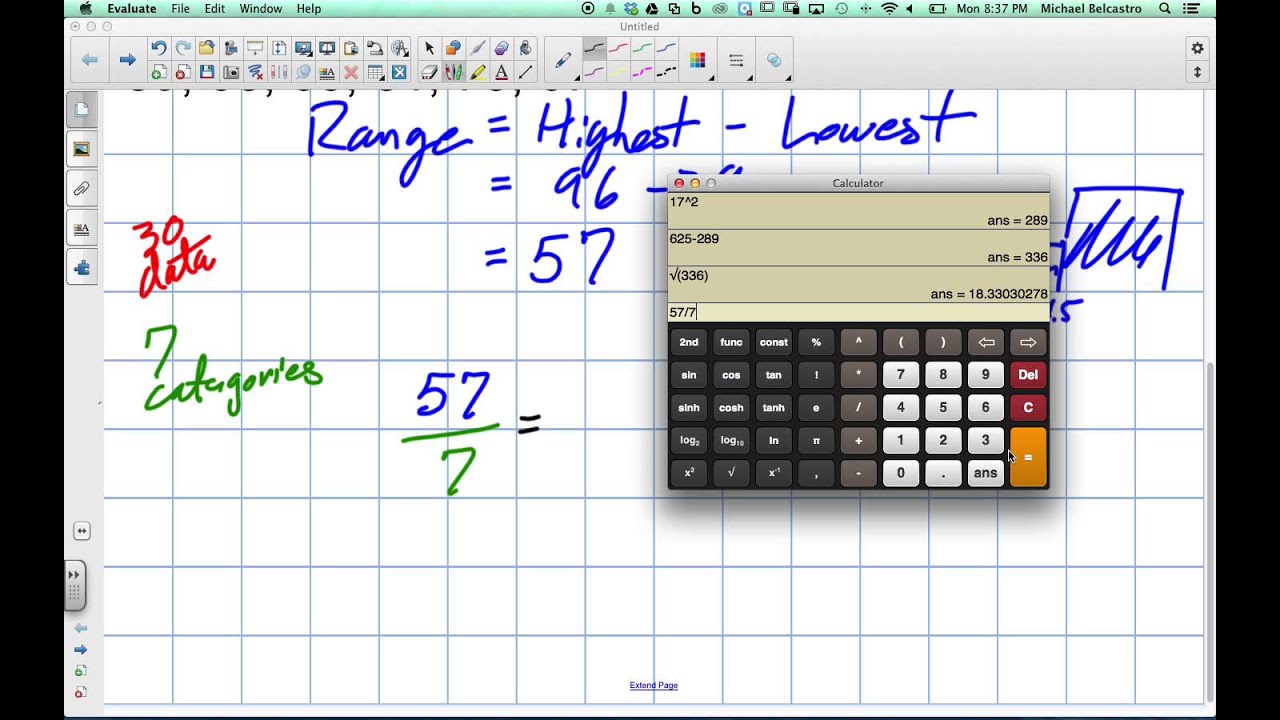The height and width of the screenshot is (720, 1280).
Task: Open the line properties dropdown
Action: coord(737,60)
